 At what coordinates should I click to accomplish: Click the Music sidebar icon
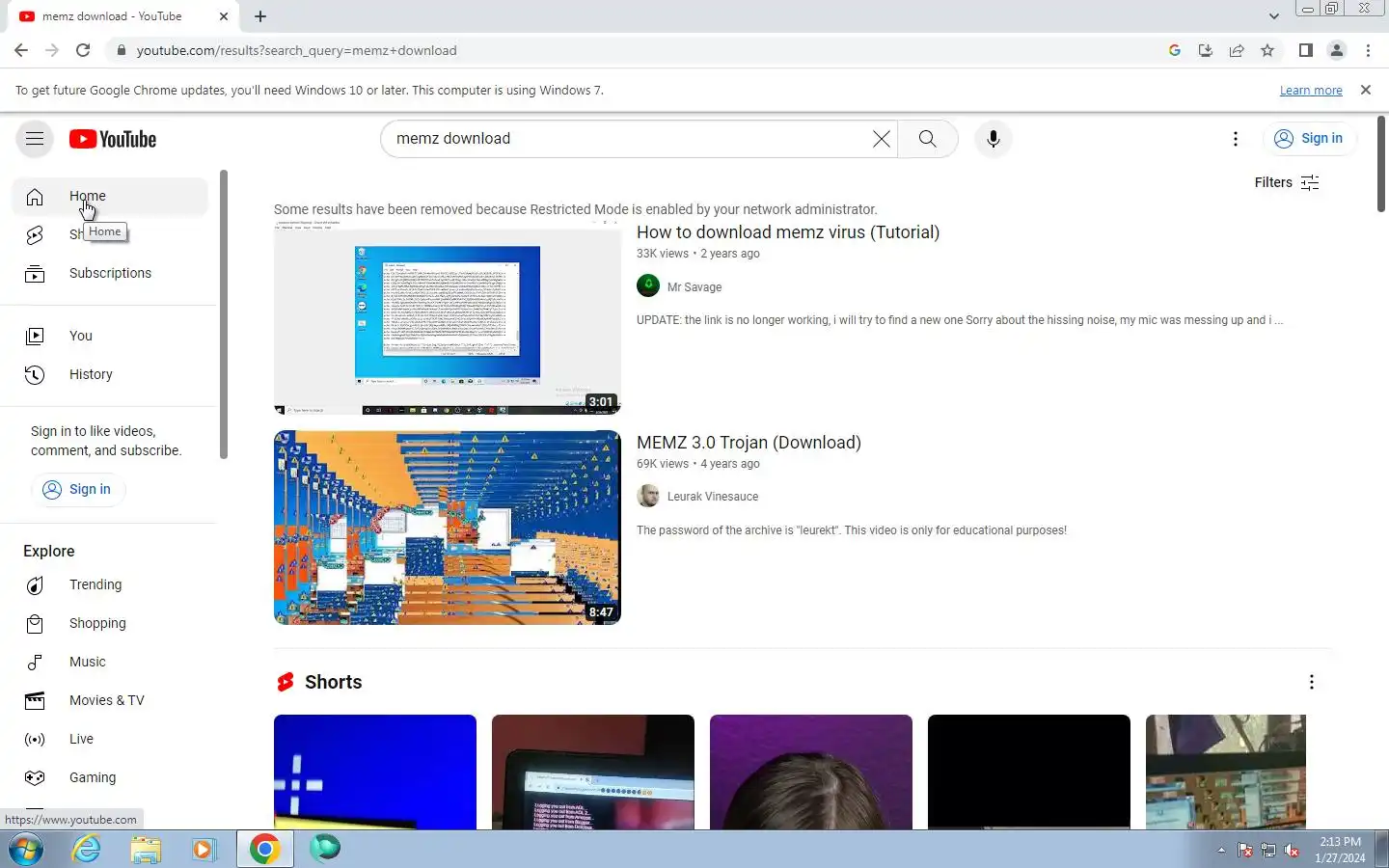[x=35, y=662]
